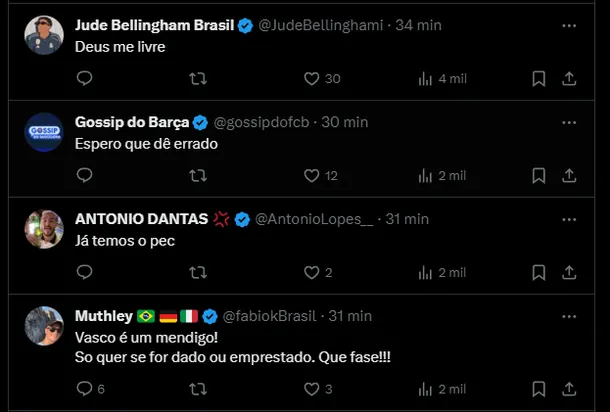Like Muthley's tweet with 3 likes
This screenshot has height=412, width=610.
[x=311, y=389]
